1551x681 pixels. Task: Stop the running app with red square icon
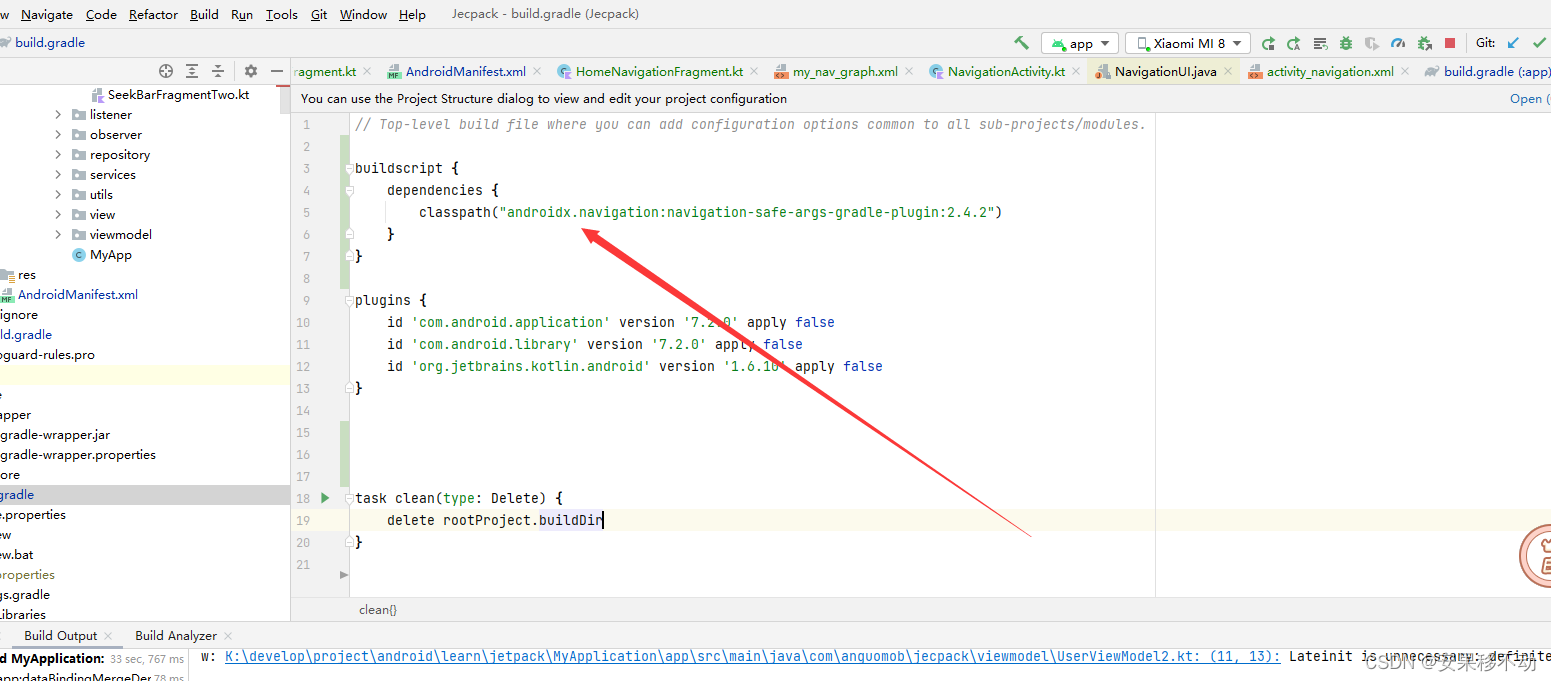coord(1449,43)
